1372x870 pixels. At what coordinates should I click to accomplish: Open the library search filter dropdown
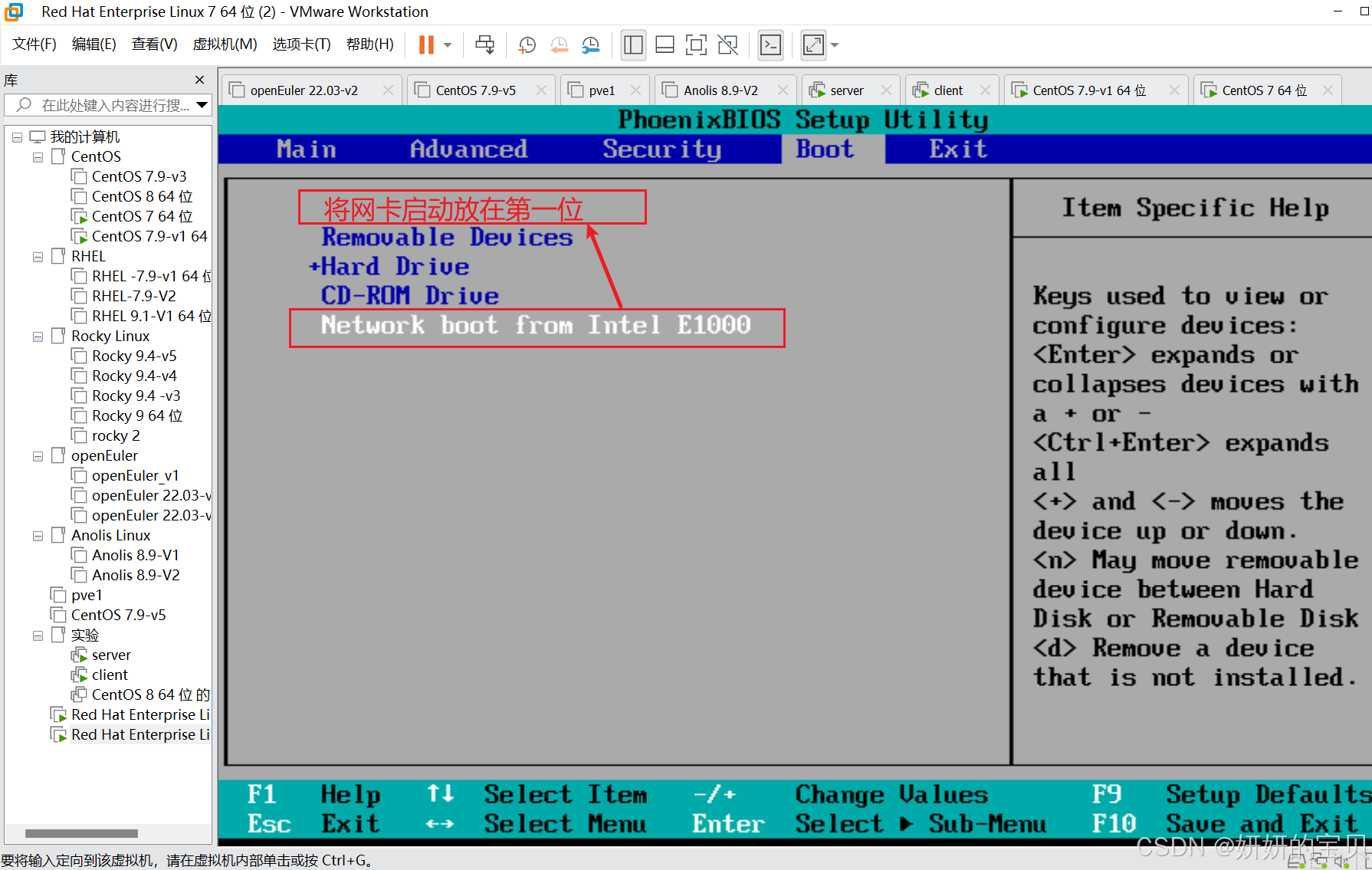[202, 105]
